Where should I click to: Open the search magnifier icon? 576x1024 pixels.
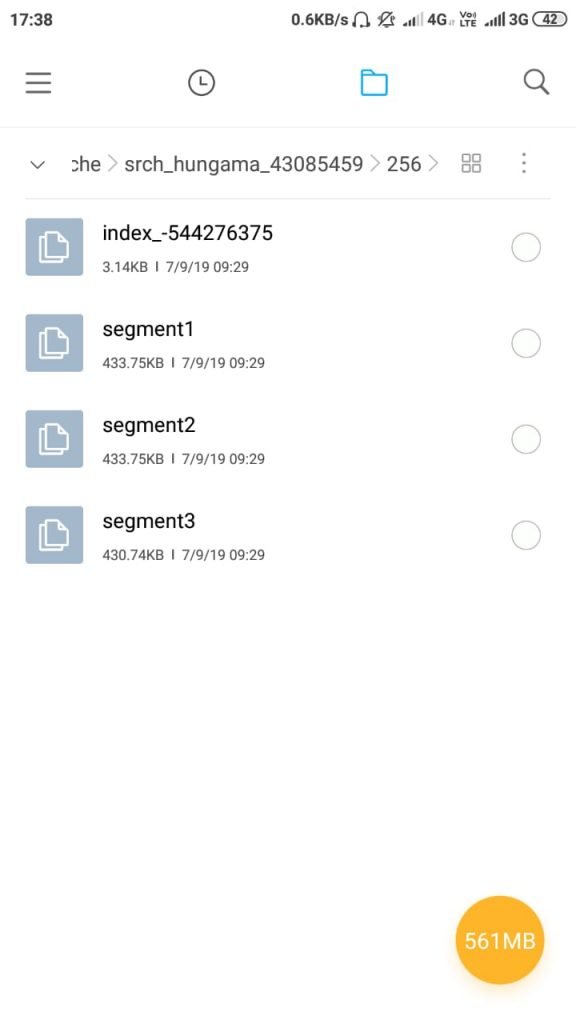[536, 83]
